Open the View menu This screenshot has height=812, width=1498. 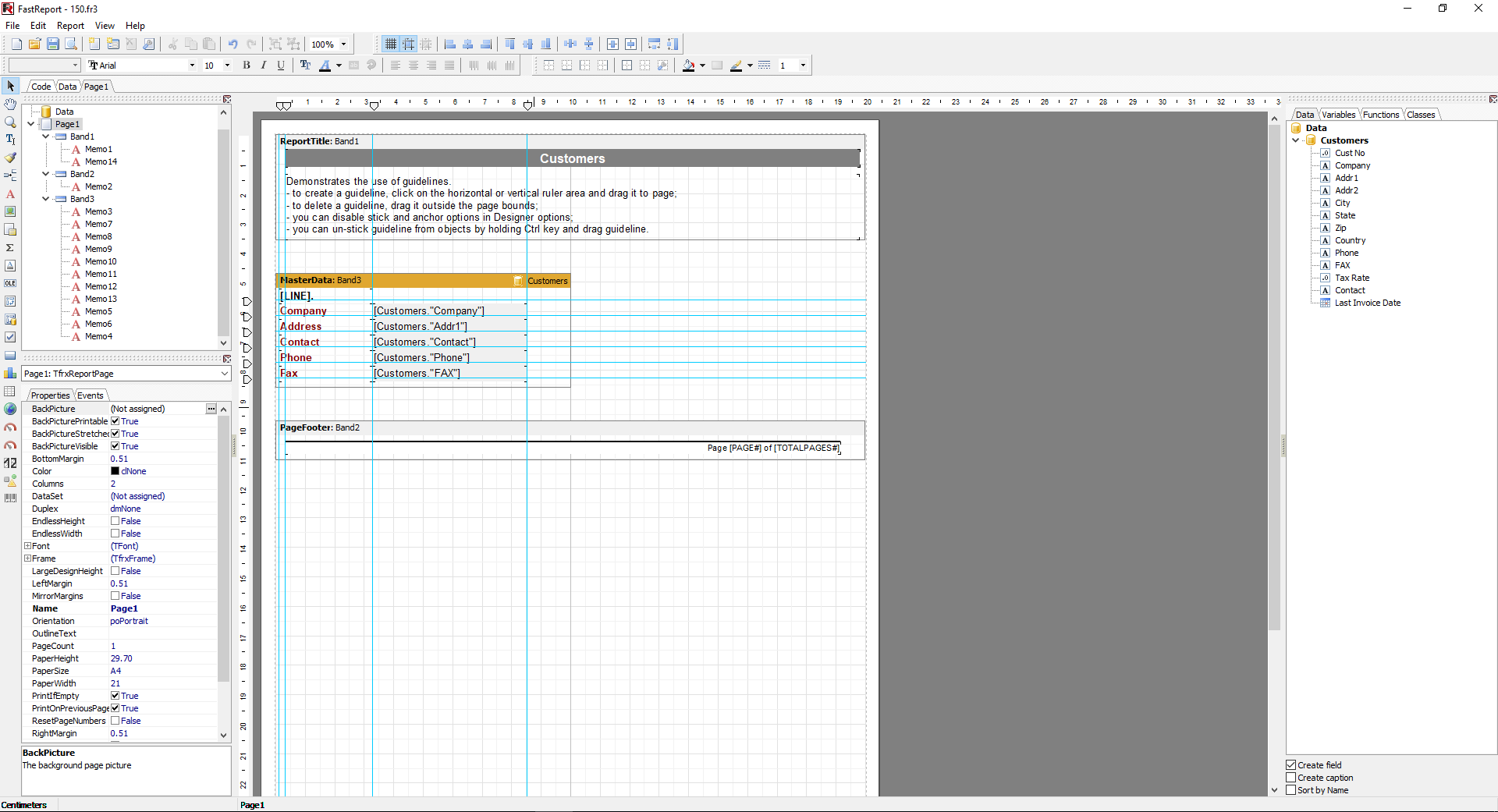[x=105, y=26]
